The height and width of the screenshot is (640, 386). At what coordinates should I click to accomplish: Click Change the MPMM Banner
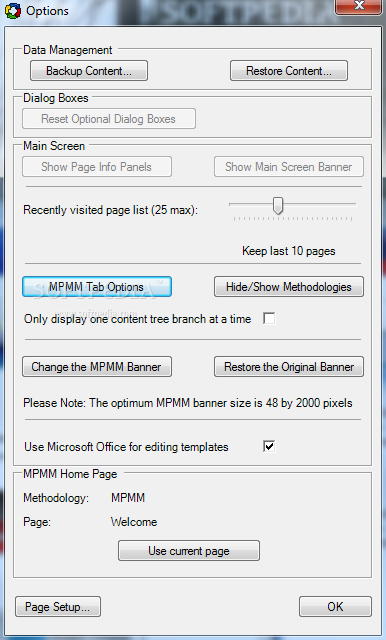point(97,367)
